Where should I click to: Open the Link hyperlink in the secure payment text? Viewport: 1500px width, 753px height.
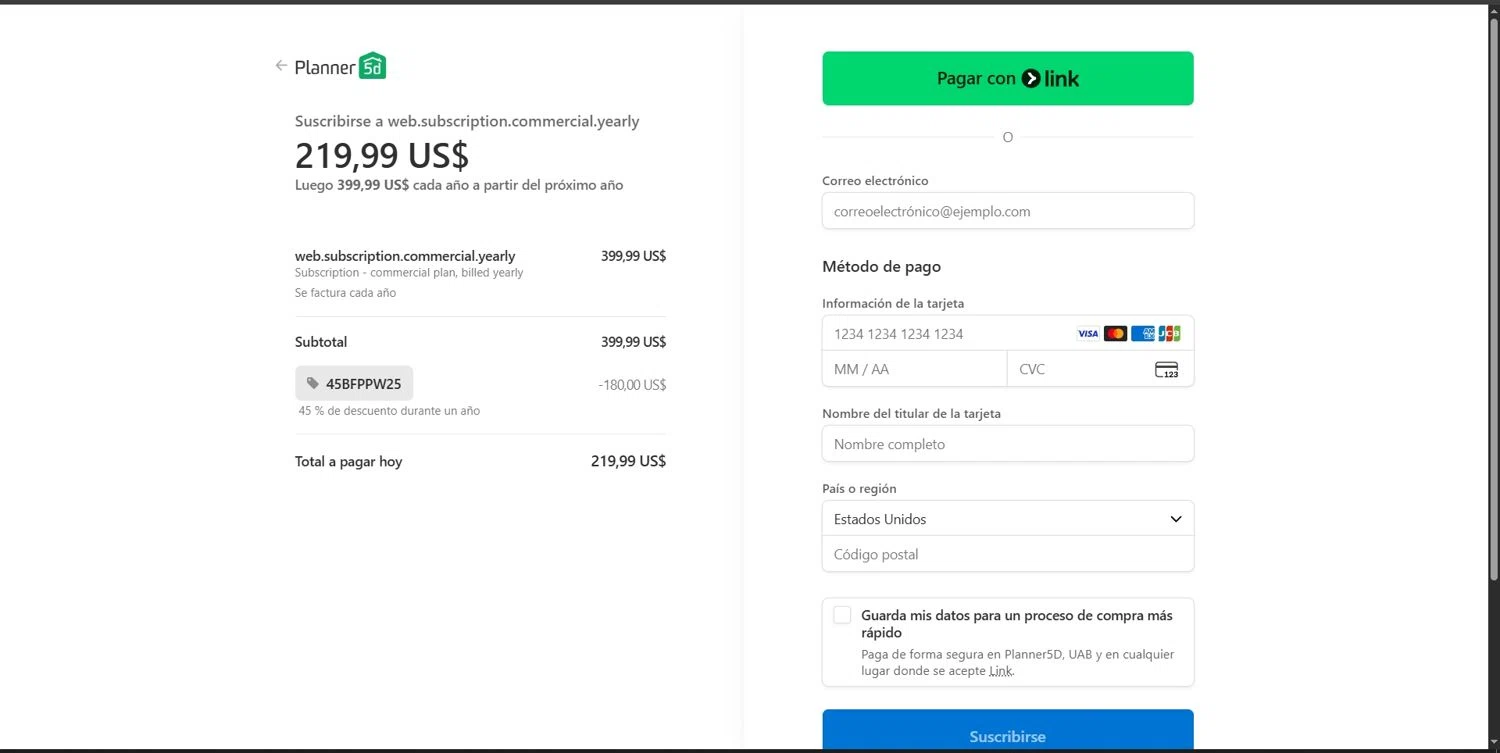click(1000, 671)
